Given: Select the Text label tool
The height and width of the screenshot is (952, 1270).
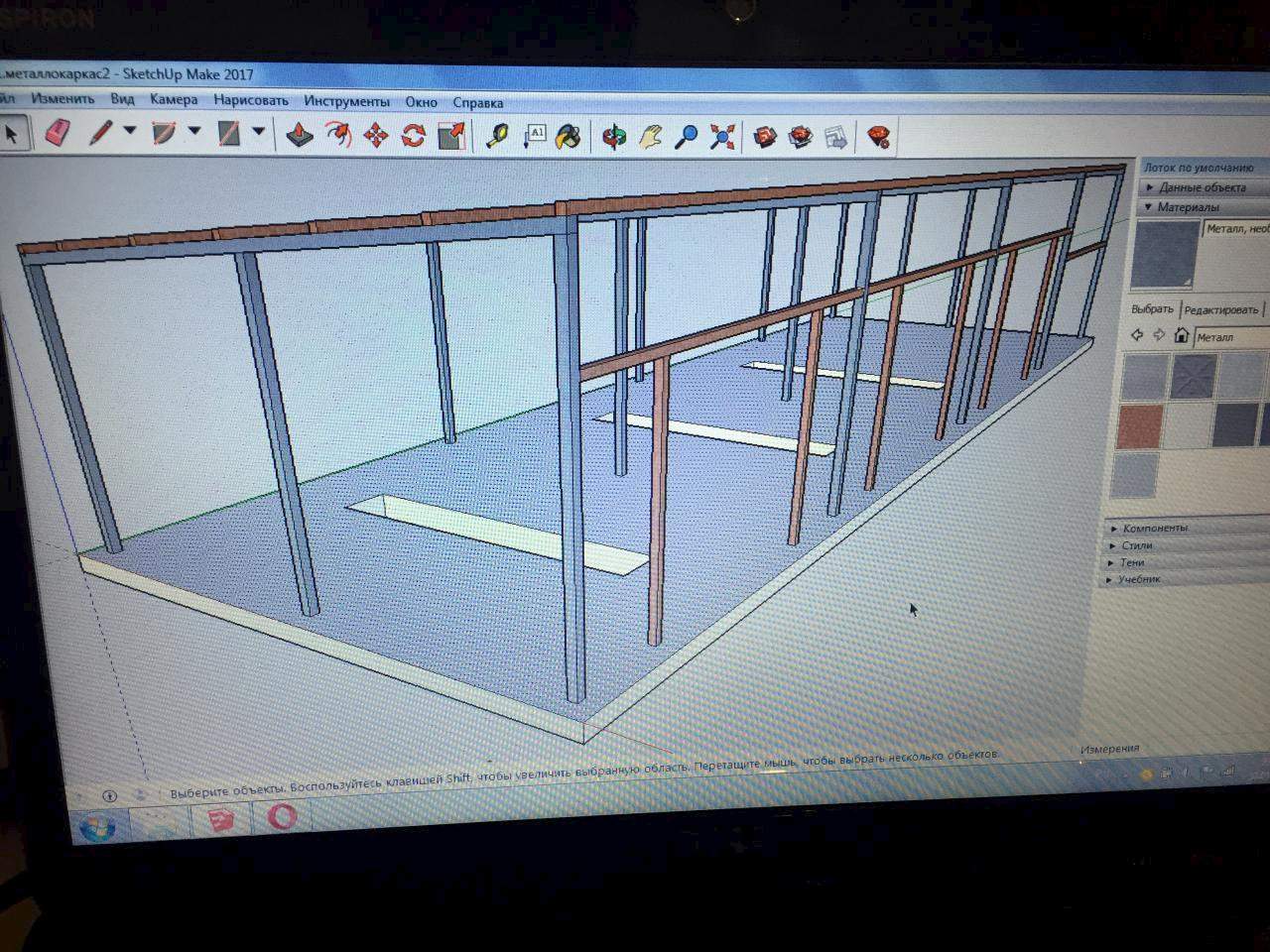Looking at the screenshot, I should pos(534,135).
